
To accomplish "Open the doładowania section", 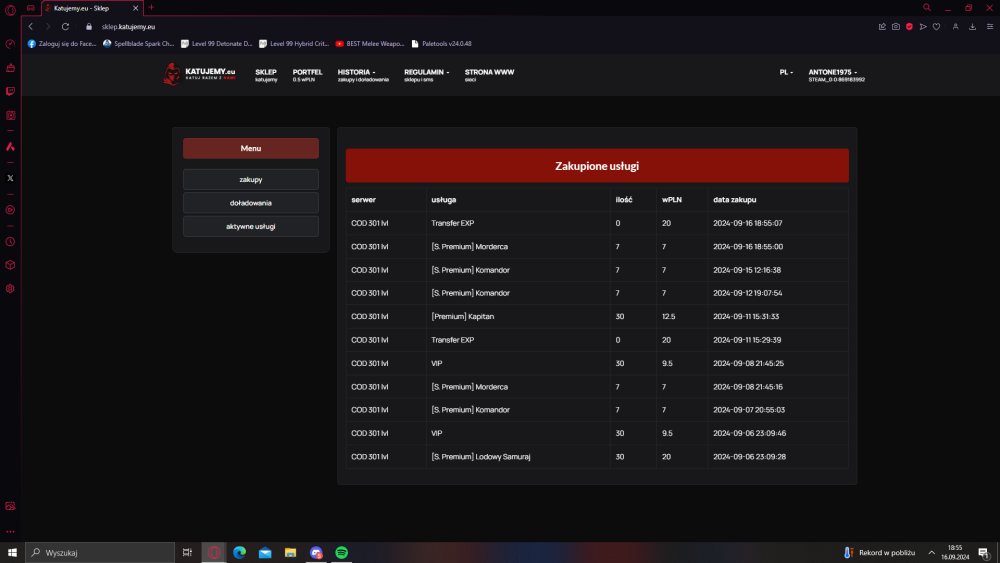I will [251, 203].
